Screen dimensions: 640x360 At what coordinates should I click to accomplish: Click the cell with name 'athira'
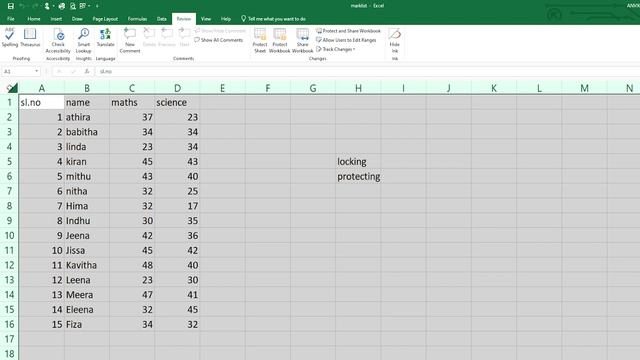(87, 117)
